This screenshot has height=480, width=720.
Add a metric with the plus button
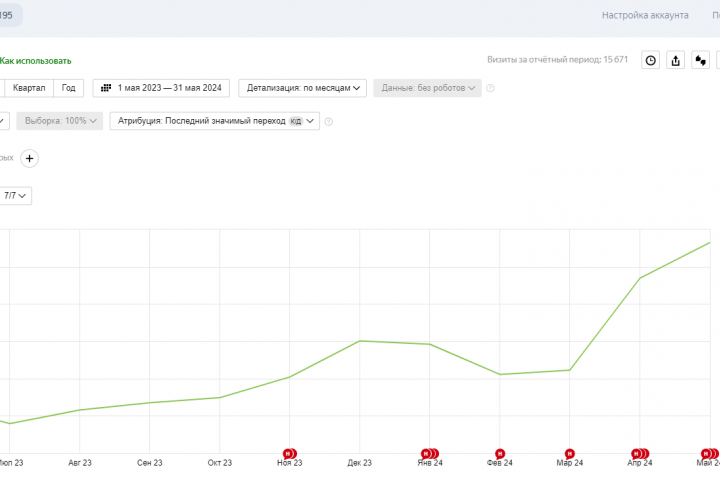coord(29,158)
